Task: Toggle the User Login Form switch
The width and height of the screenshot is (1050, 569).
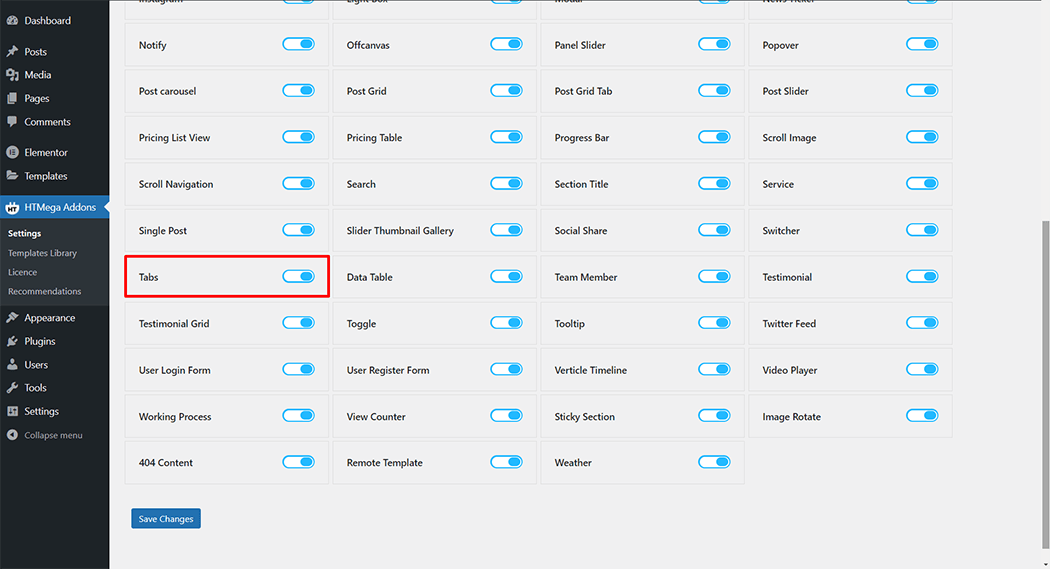Action: pyautogui.click(x=298, y=370)
